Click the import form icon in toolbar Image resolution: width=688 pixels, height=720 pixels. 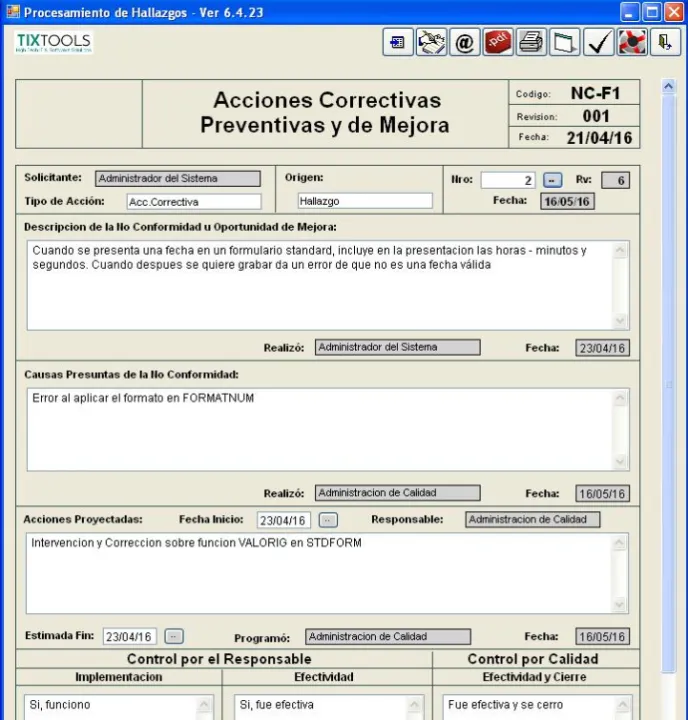point(397,42)
